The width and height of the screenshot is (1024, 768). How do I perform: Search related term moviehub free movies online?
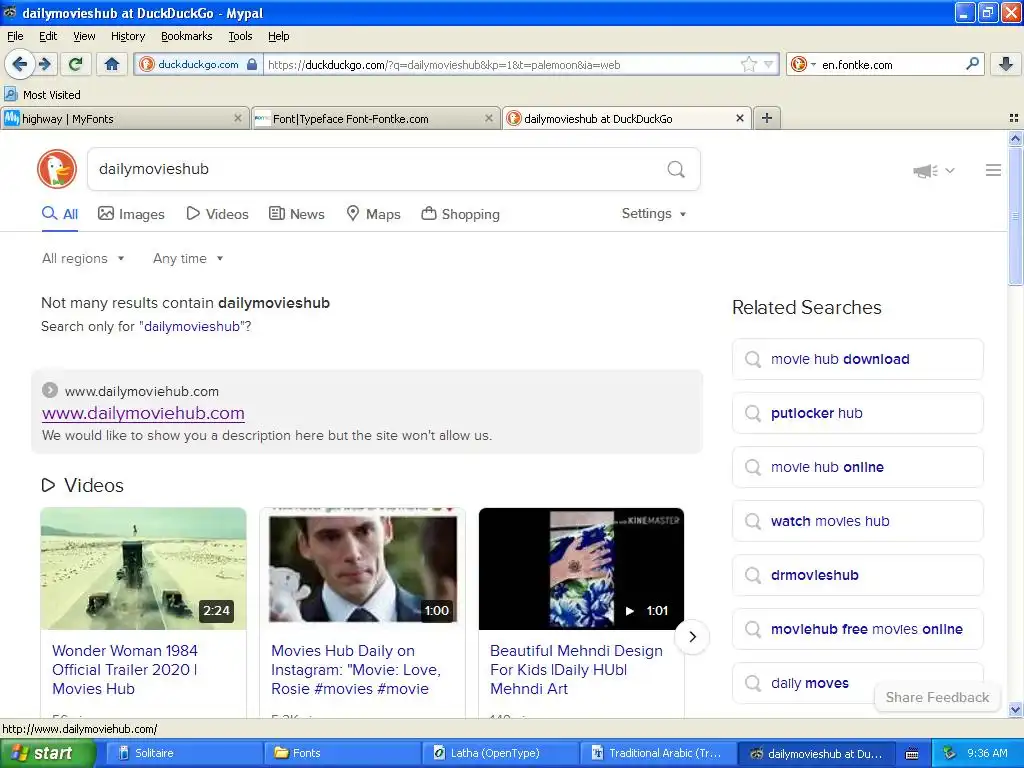pos(857,630)
